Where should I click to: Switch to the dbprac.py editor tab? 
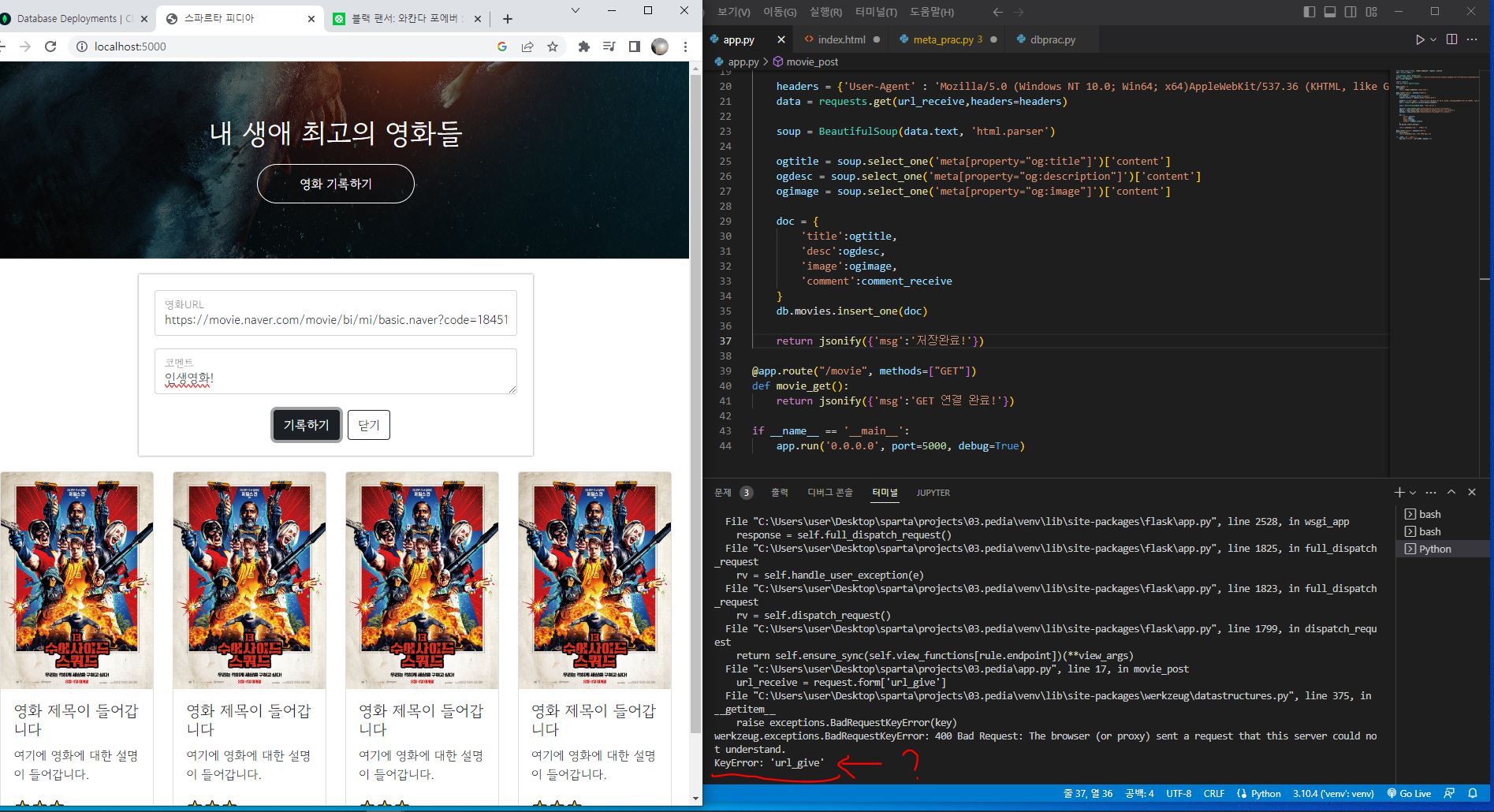tap(1053, 39)
